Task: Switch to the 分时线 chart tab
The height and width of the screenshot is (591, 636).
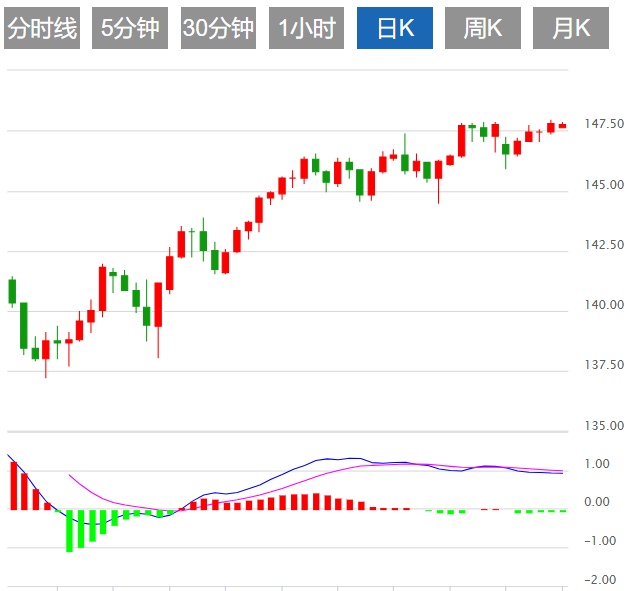Action: point(42,28)
